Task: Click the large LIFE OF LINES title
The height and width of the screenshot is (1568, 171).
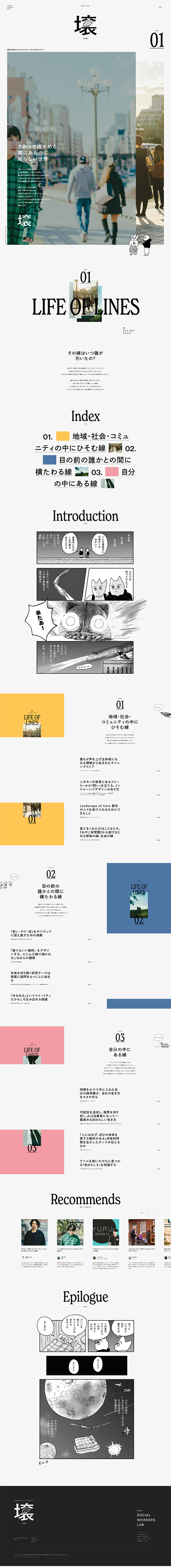Action: 85,307
